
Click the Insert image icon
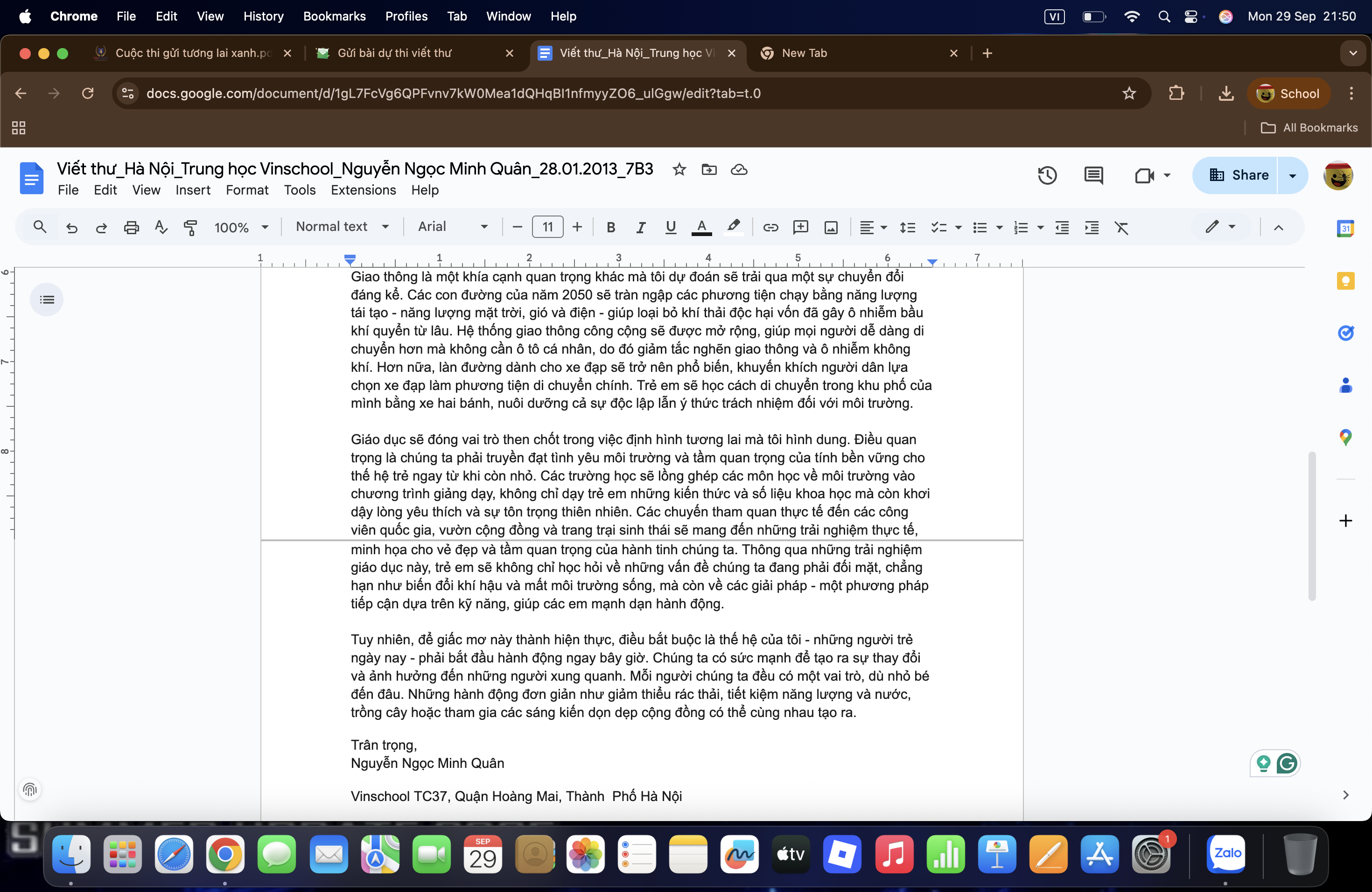[831, 227]
